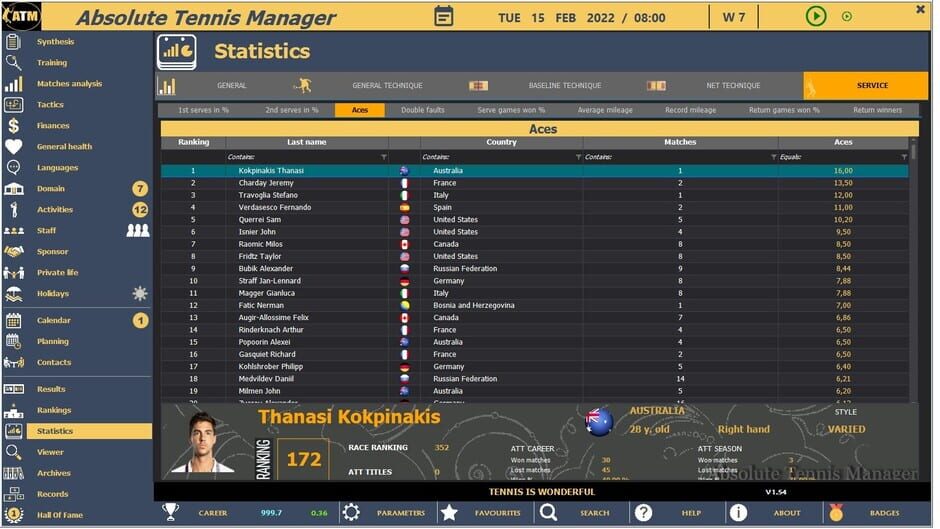Click the Domain badge showing 7
The height and width of the screenshot is (529, 940).
(141, 190)
